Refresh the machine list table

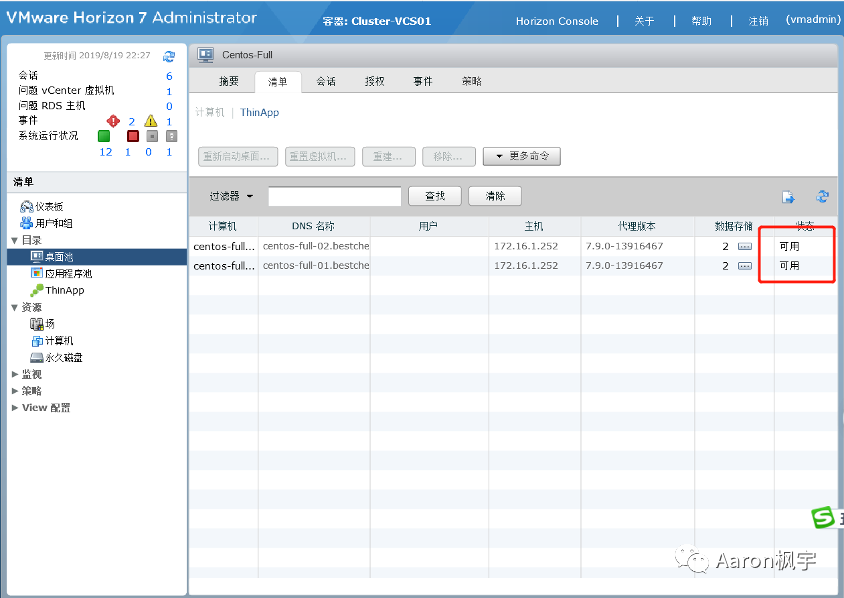click(x=822, y=196)
